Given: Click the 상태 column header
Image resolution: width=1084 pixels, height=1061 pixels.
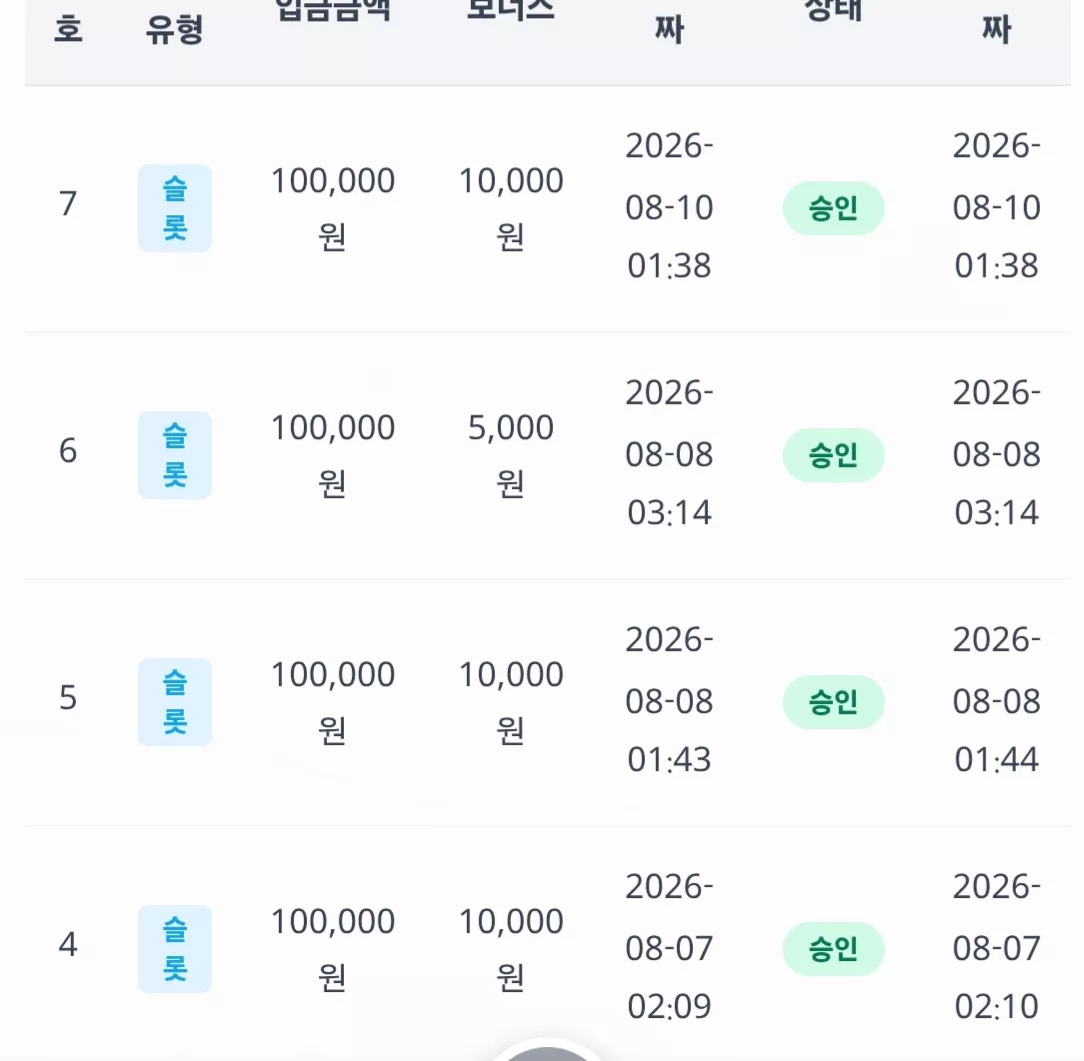Looking at the screenshot, I should click(x=833, y=10).
